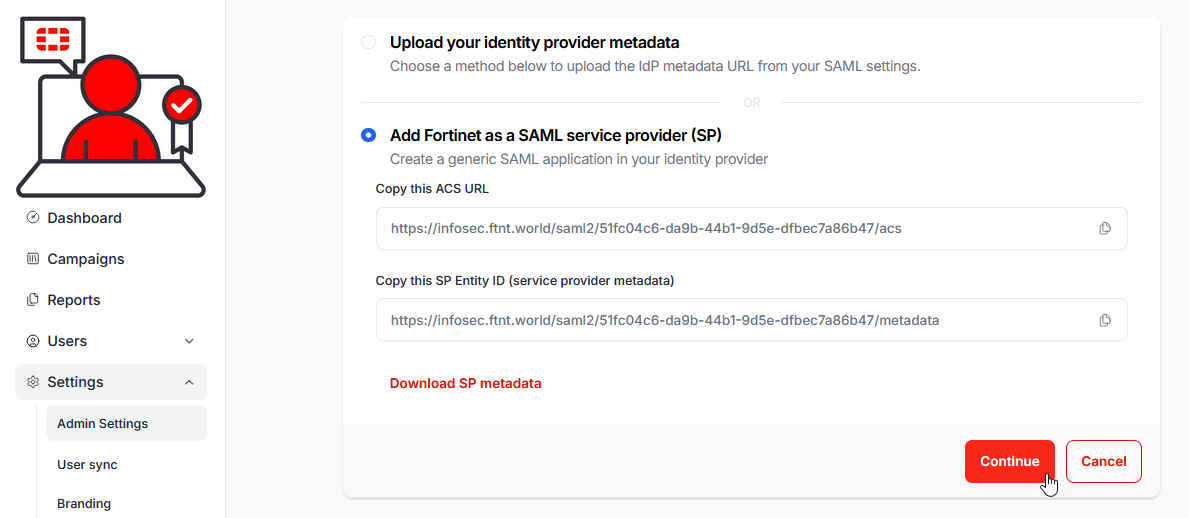Copy the SP Entity ID with copy icon
Viewport: 1189px width, 518px height.
point(1105,320)
